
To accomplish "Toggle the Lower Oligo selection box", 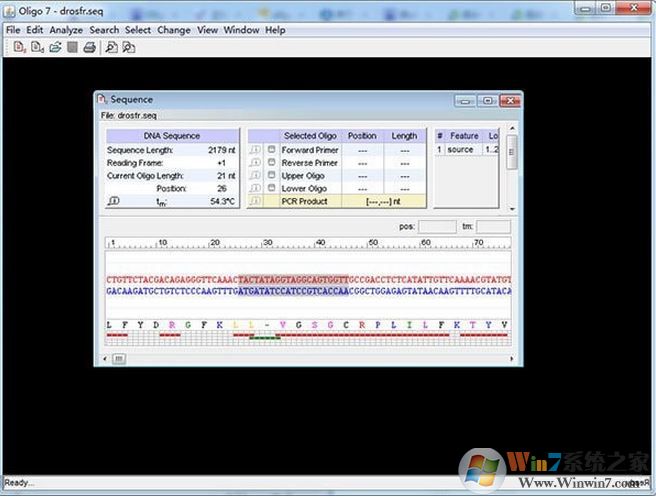I will pos(271,188).
